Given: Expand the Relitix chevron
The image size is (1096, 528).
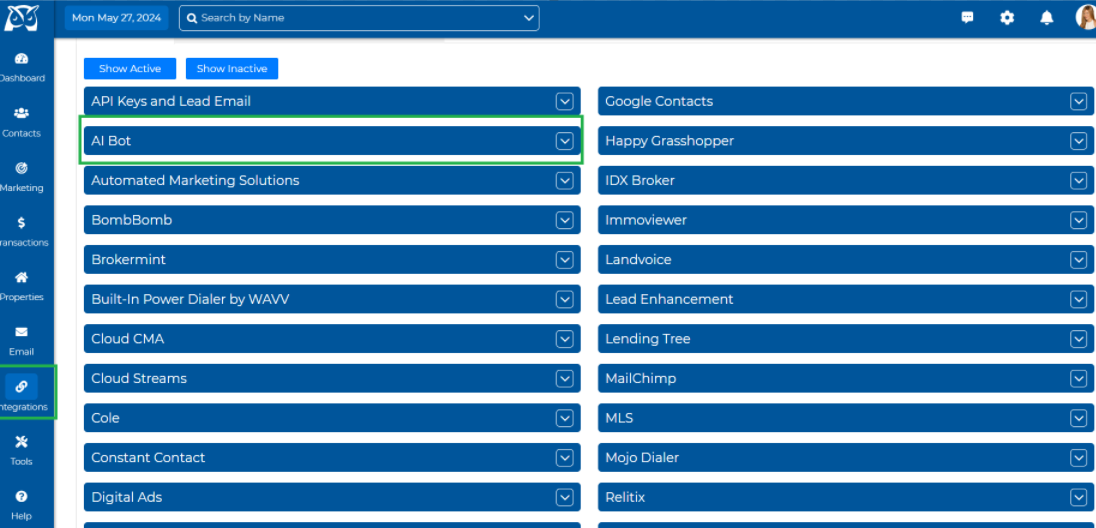Looking at the screenshot, I should pyautogui.click(x=1078, y=497).
